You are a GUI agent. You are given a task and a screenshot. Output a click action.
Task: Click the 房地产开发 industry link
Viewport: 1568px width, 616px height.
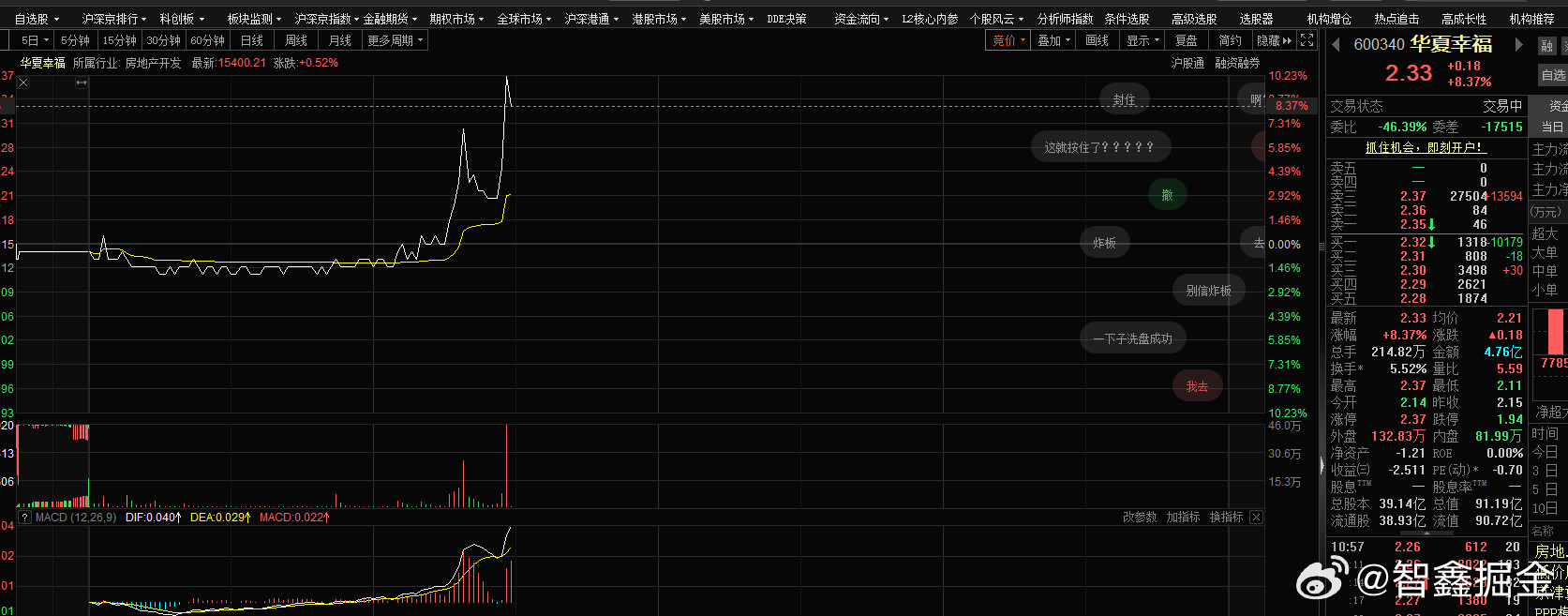click(x=153, y=63)
